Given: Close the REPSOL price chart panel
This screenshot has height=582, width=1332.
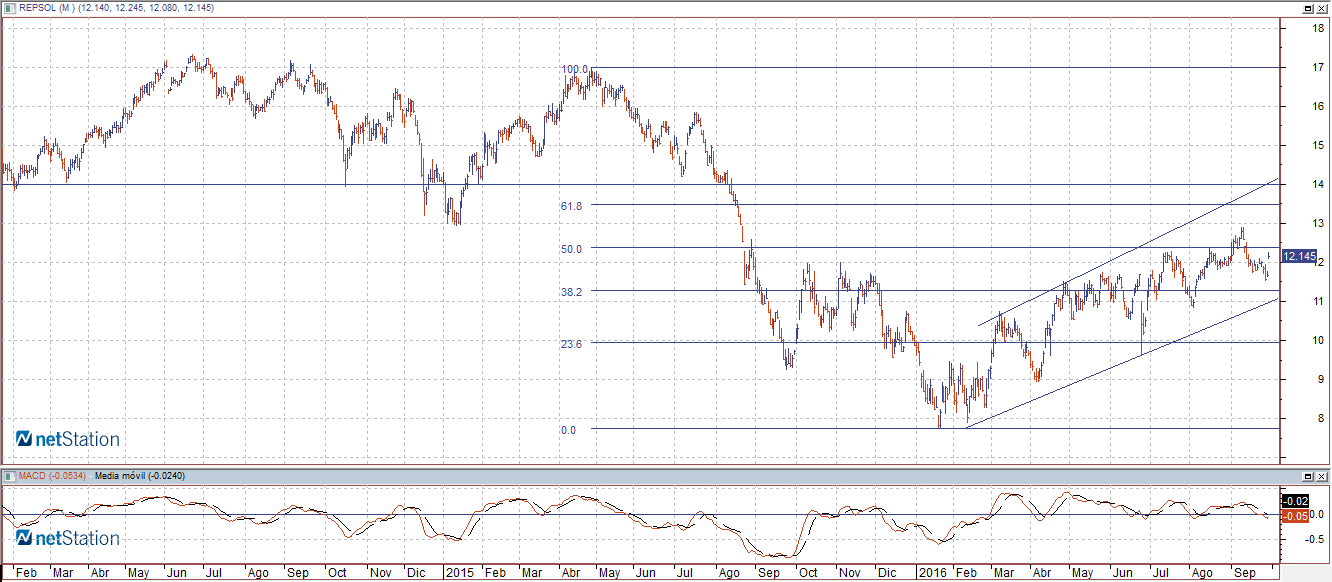Looking at the screenshot, I should 1321,9.
